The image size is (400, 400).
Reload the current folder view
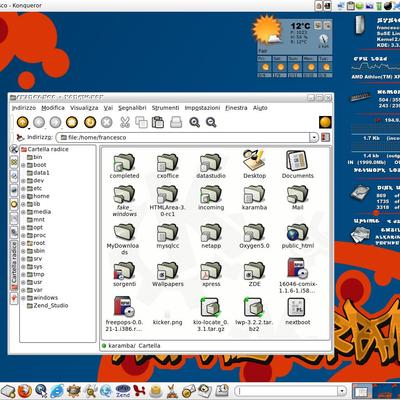(90, 123)
